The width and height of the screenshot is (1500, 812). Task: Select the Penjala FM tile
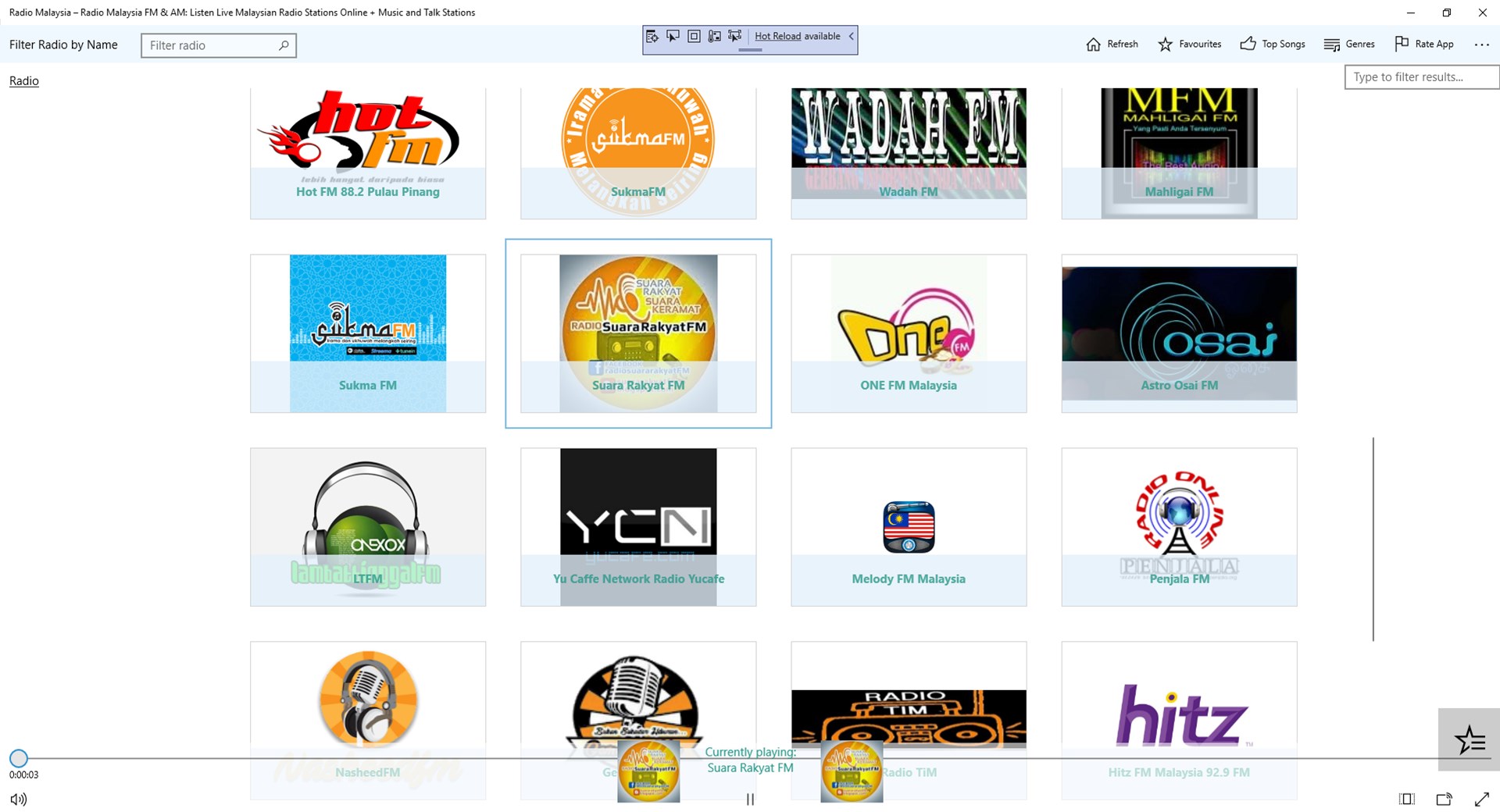(x=1179, y=527)
